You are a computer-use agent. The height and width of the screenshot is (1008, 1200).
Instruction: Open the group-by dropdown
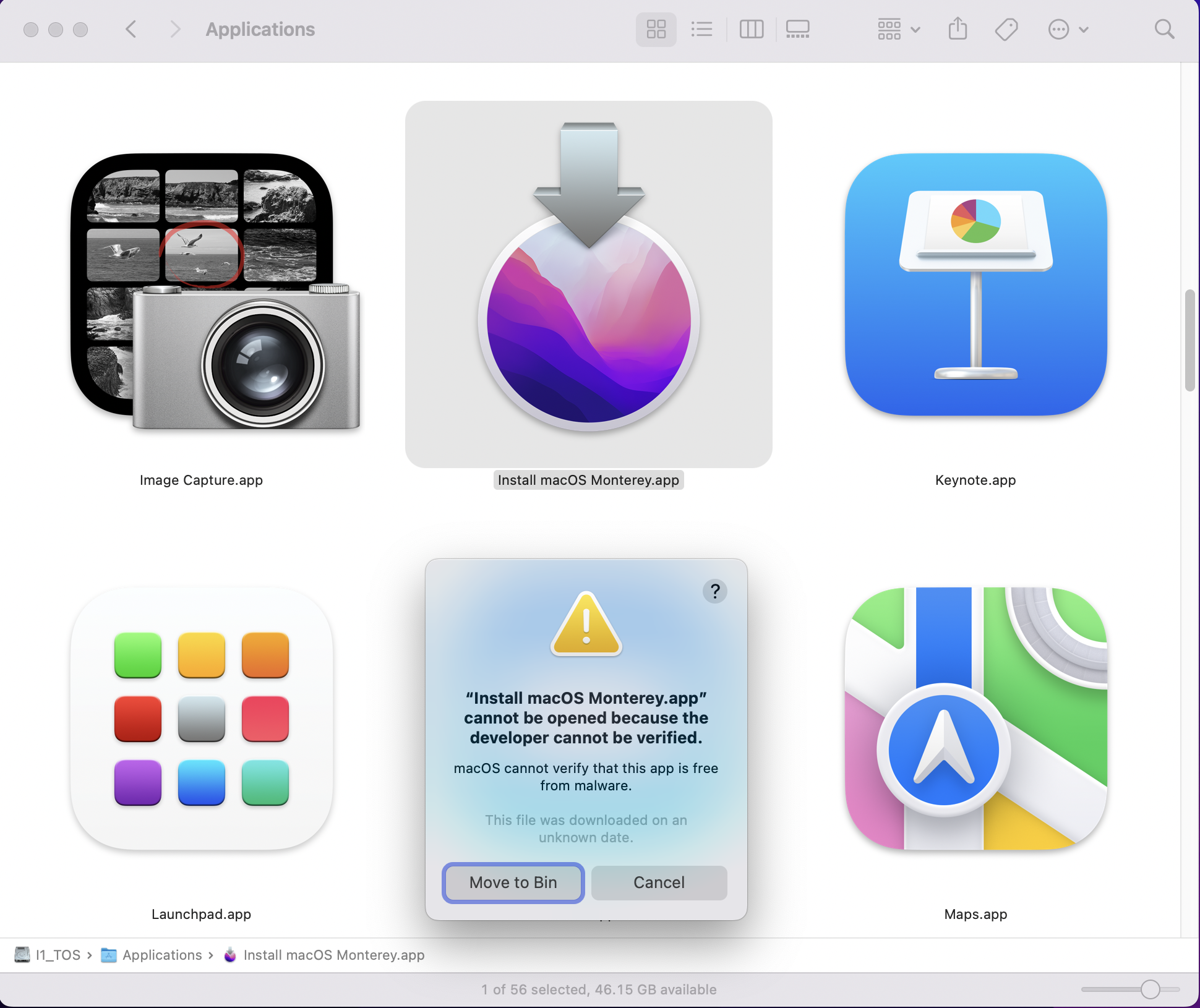tap(899, 29)
